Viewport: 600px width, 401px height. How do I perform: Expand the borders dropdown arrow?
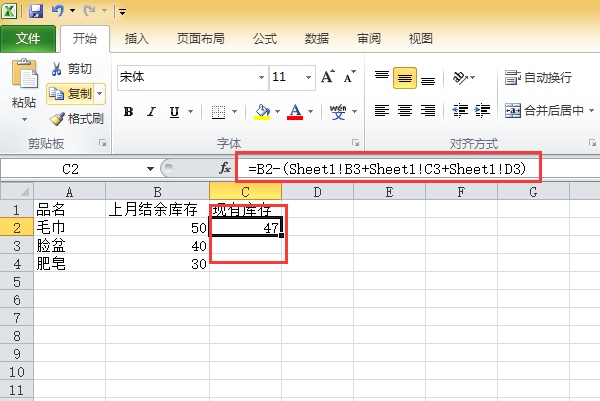tap(235, 112)
